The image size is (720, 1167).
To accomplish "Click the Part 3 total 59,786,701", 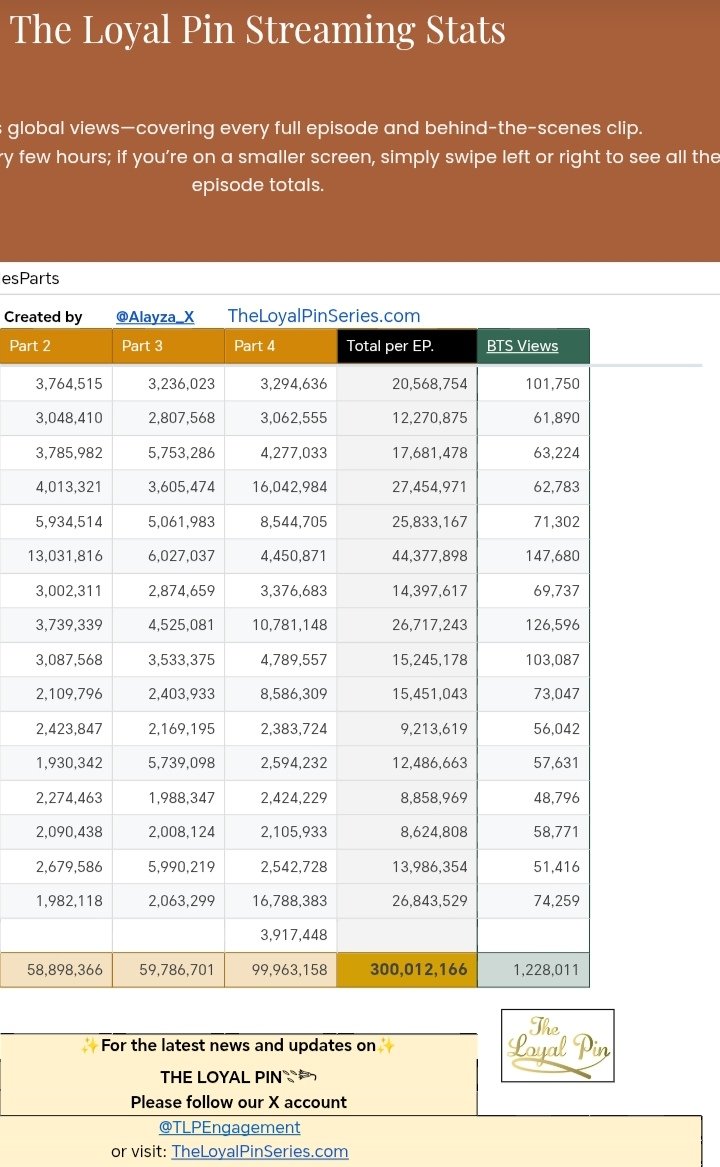I will 168,969.
